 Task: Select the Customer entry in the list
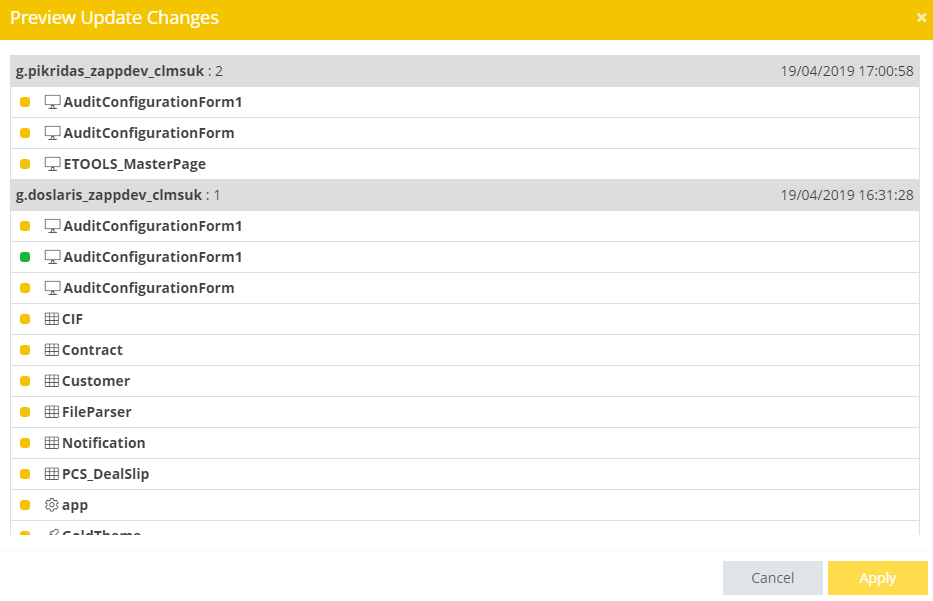tap(96, 381)
